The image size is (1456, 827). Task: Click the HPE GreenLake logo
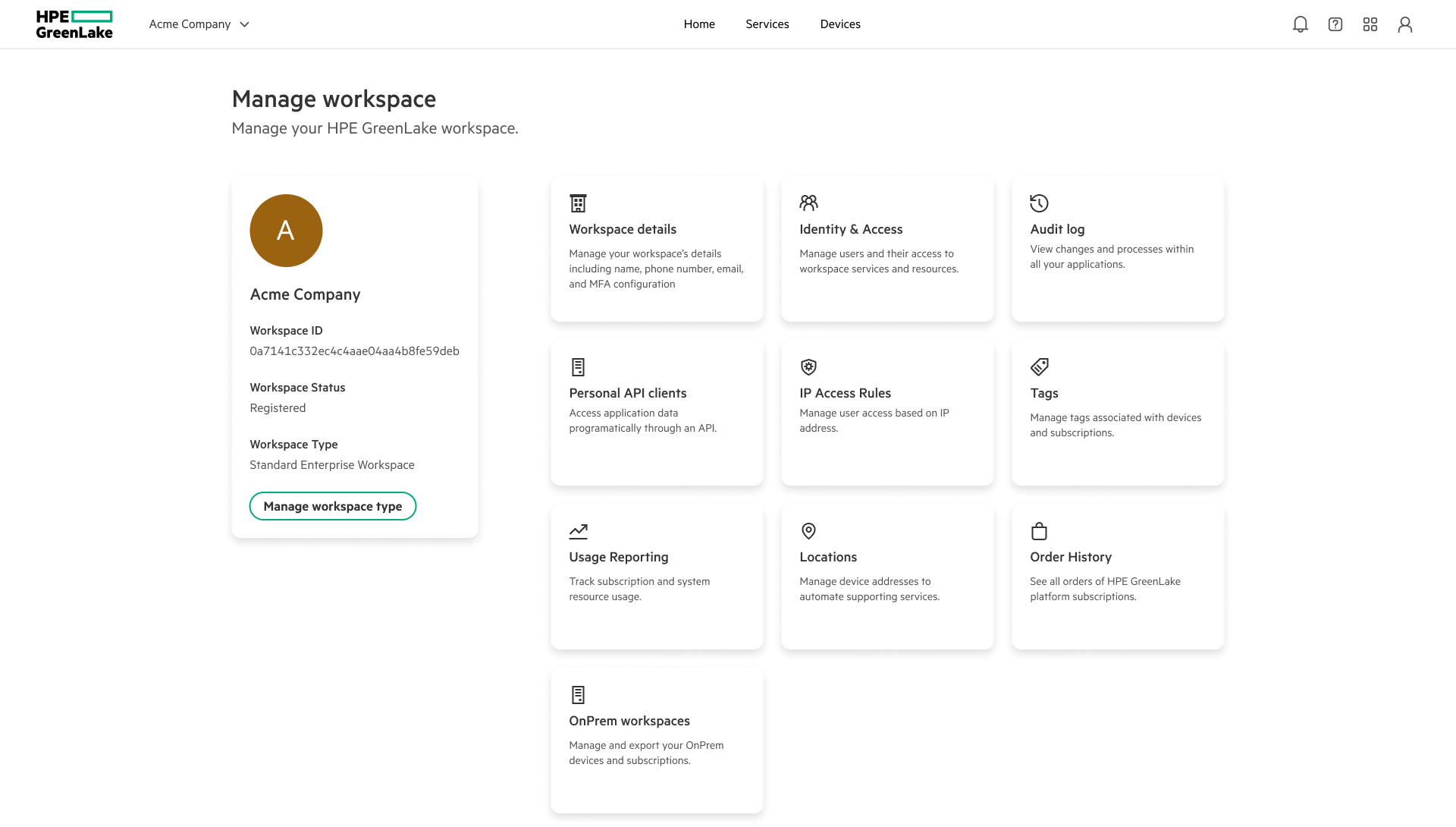[x=74, y=24]
